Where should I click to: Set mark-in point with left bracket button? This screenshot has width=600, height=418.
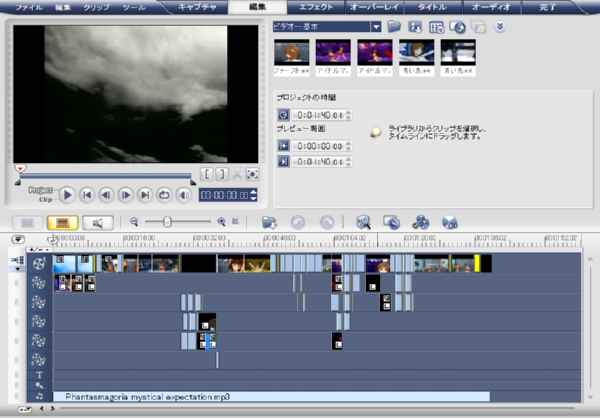click(207, 175)
